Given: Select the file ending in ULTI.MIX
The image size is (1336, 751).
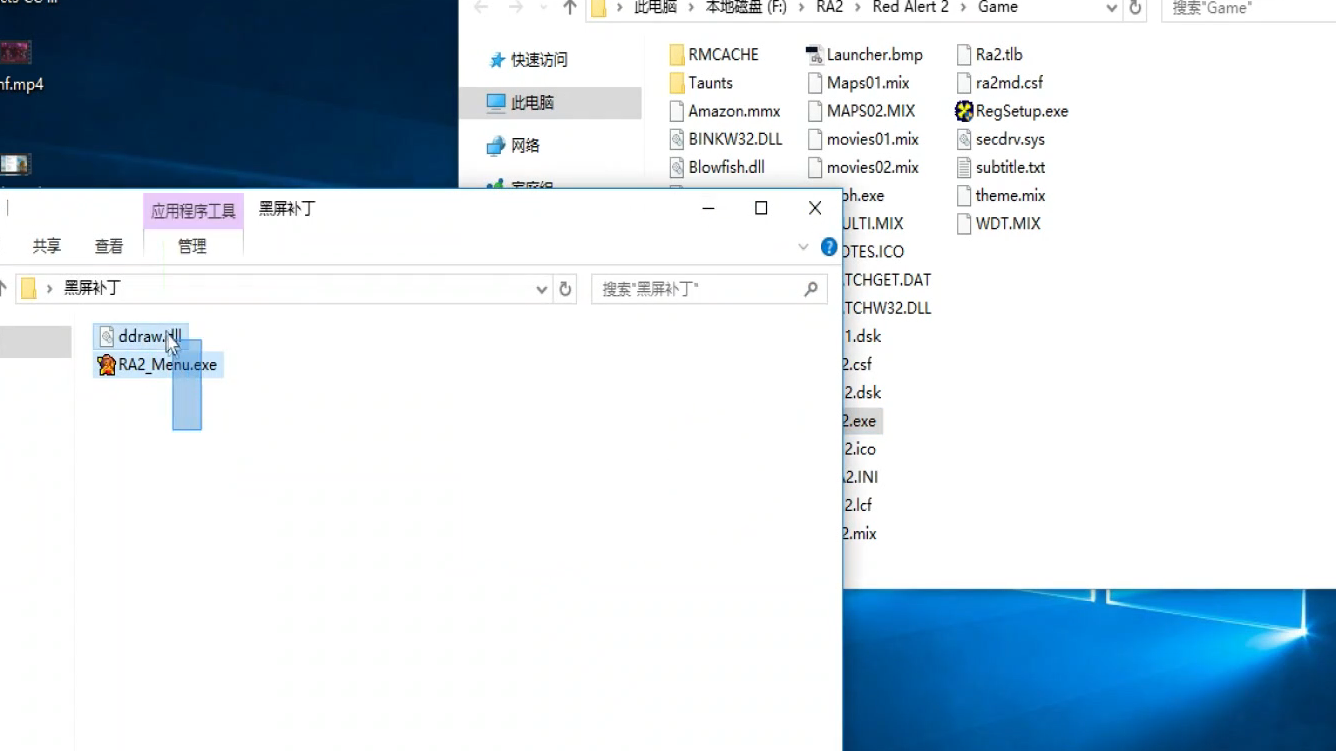Looking at the screenshot, I should pyautogui.click(x=874, y=224).
